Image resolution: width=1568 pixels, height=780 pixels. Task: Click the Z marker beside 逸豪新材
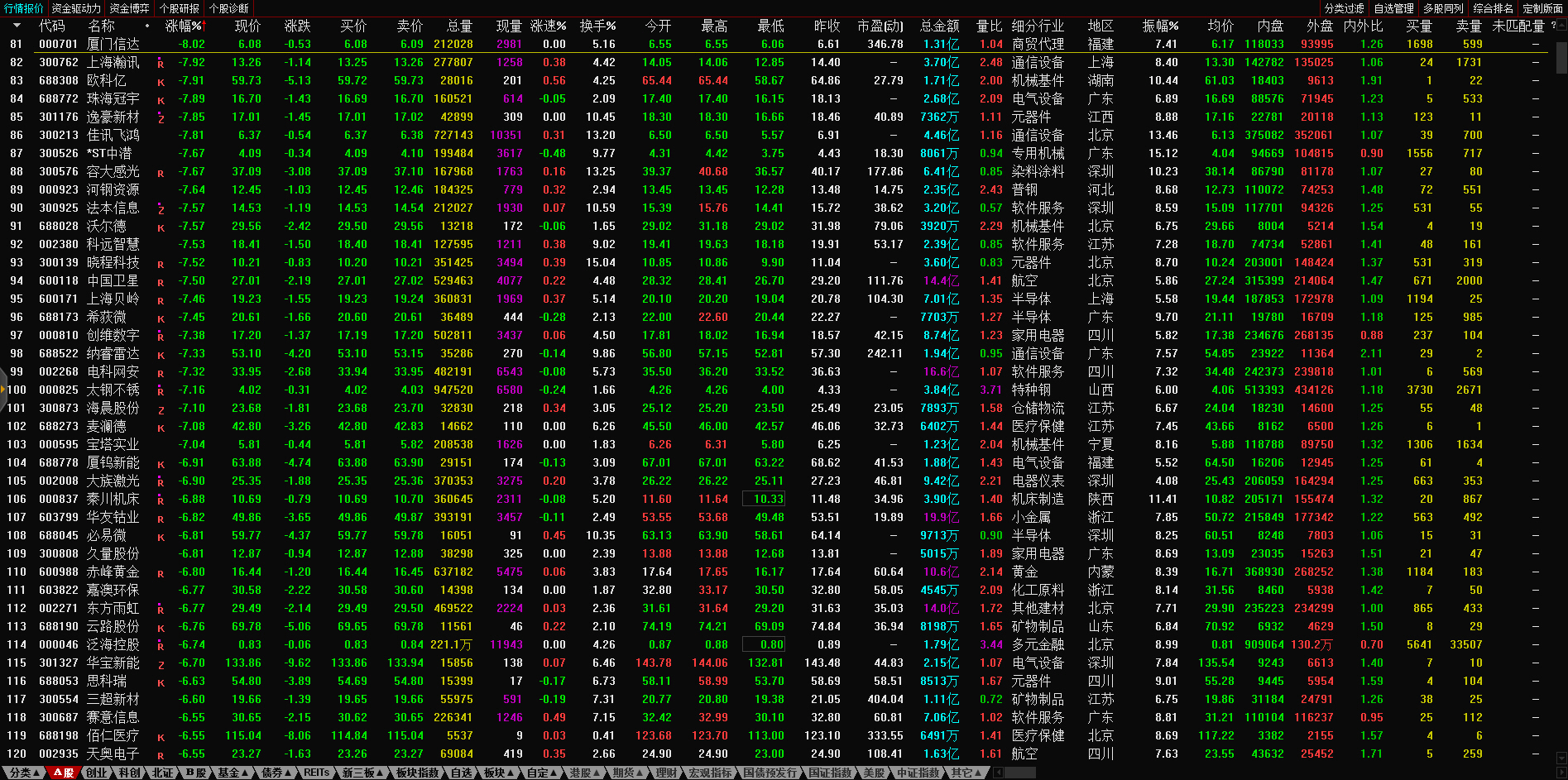coord(161,118)
